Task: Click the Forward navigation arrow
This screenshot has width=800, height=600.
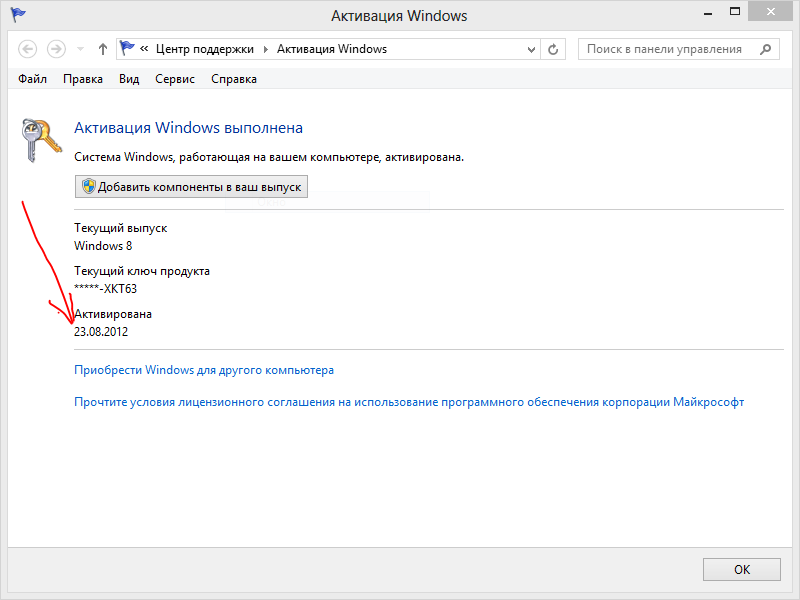Action: [56, 49]
